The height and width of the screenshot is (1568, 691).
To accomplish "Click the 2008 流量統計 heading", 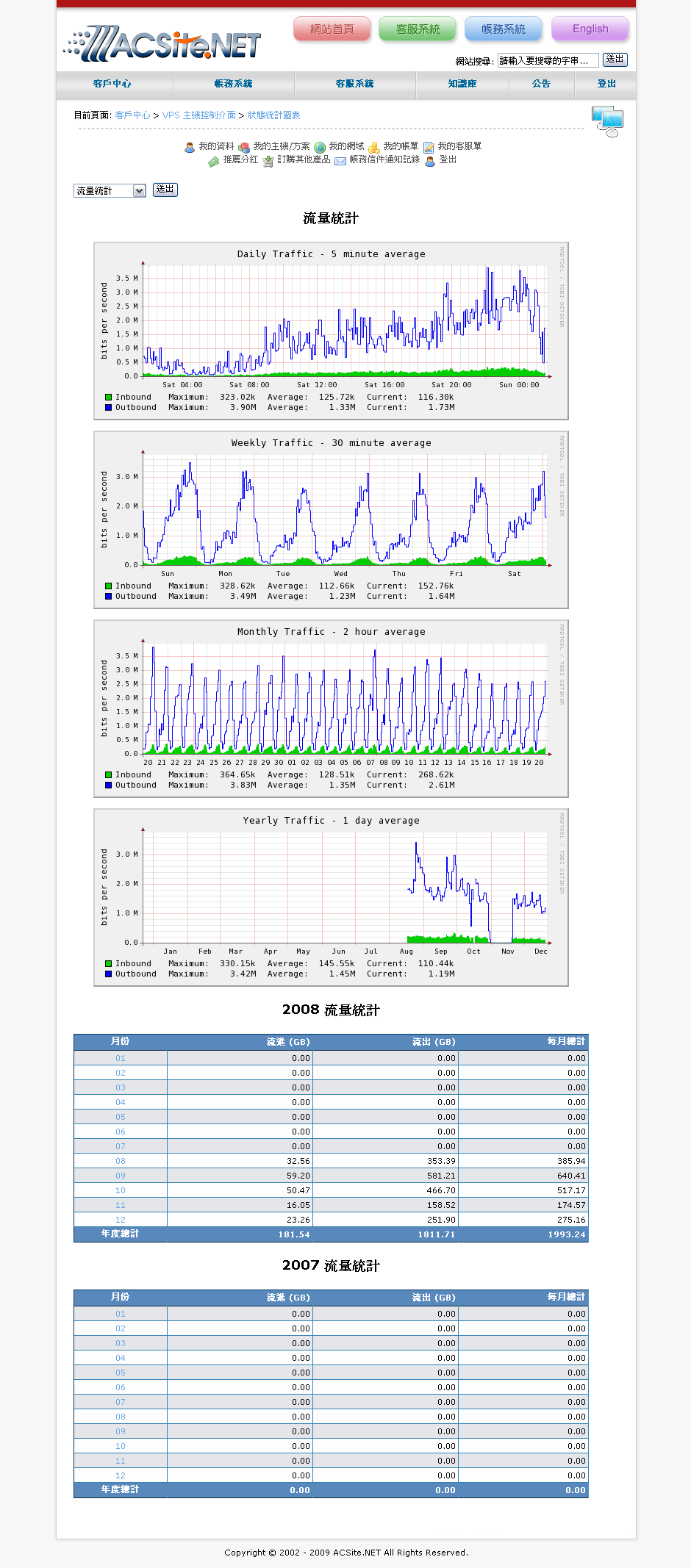I will [331, 1010].
